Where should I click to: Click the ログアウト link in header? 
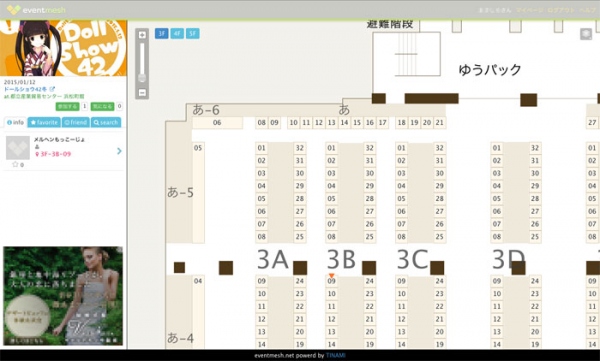tap(561, 10)
